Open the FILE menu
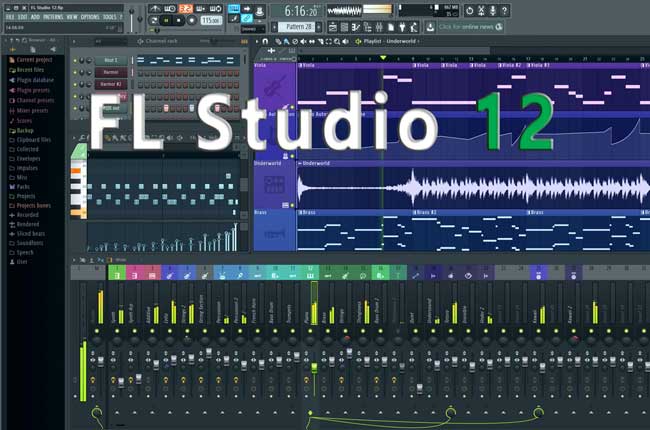Screen dimensions: 650x430 coord(10,17)
